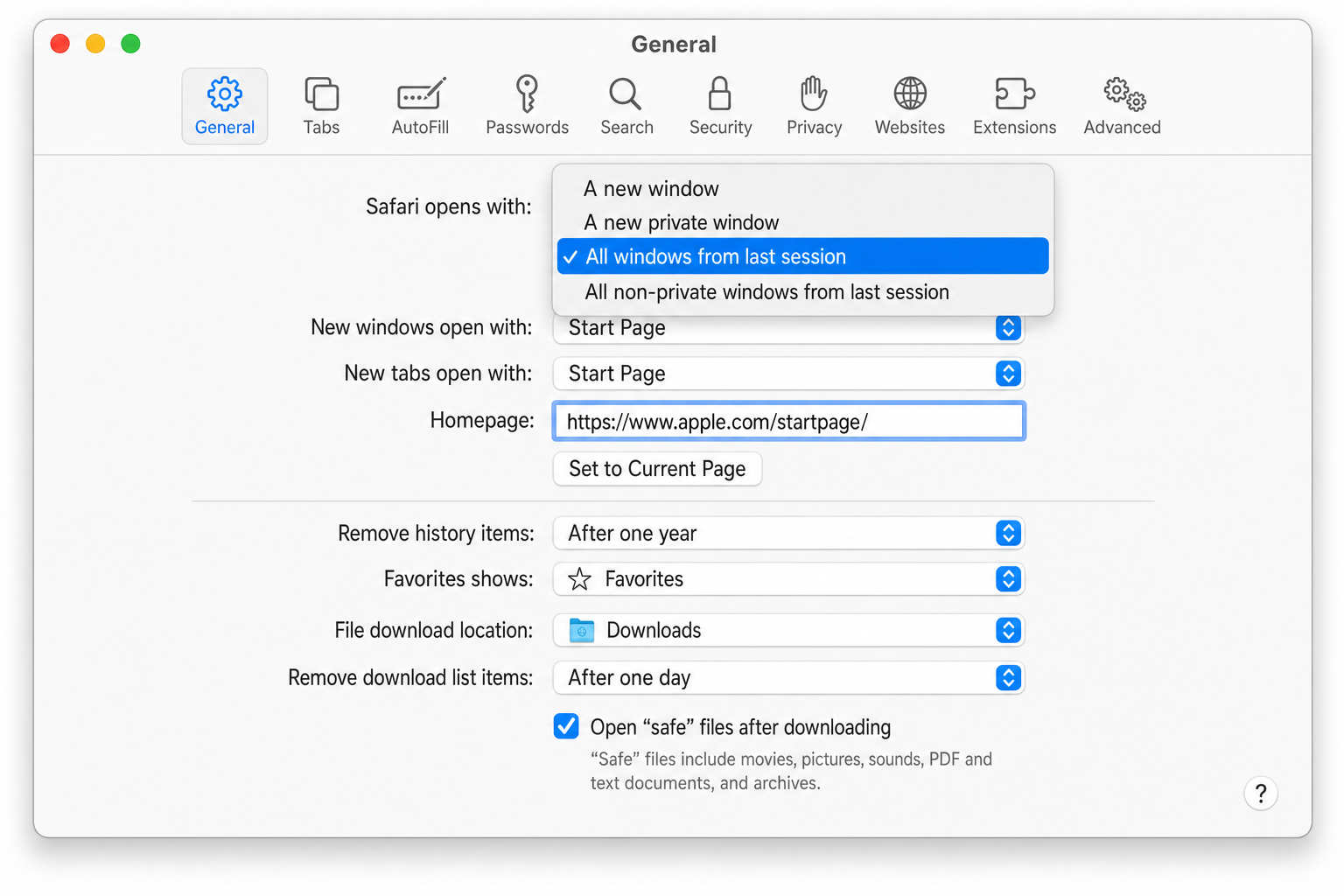This screenshot has width=1344, height=896.
Task: Open 'Favorites shows' dropdown
Action: pyautogui.click(x=788, y=579)
